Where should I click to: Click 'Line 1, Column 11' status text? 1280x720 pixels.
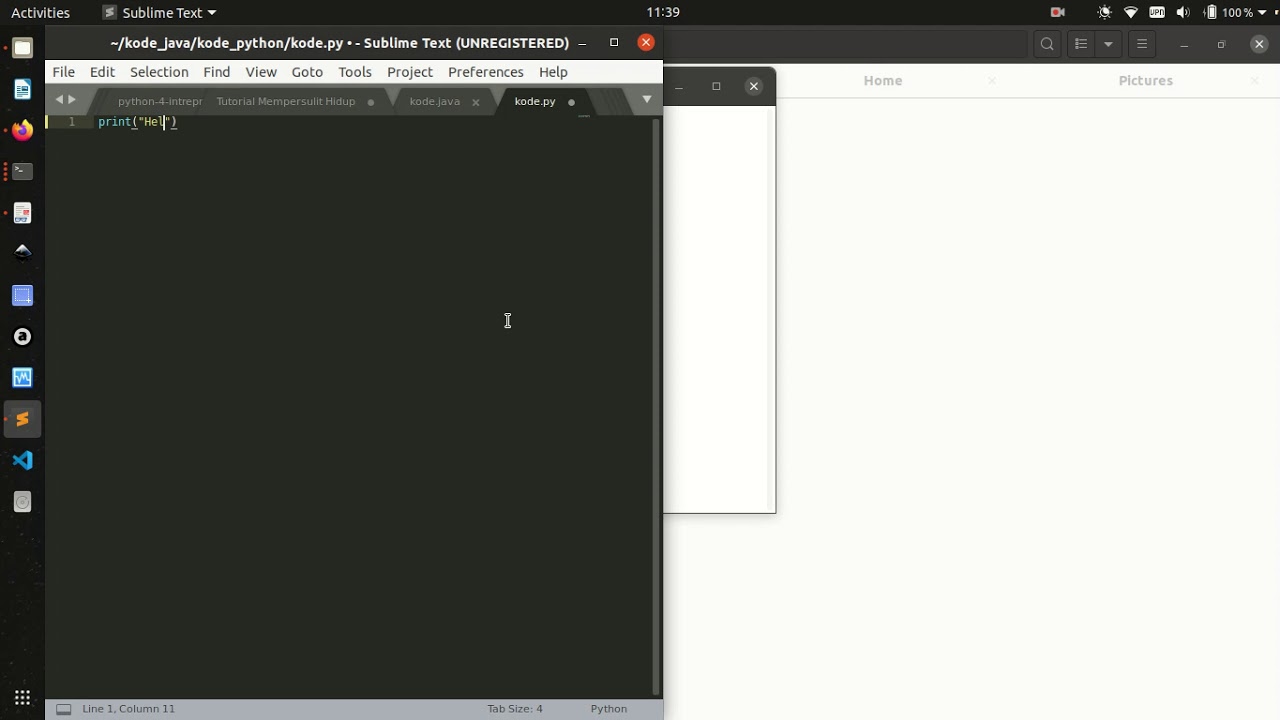click(128, 709)
